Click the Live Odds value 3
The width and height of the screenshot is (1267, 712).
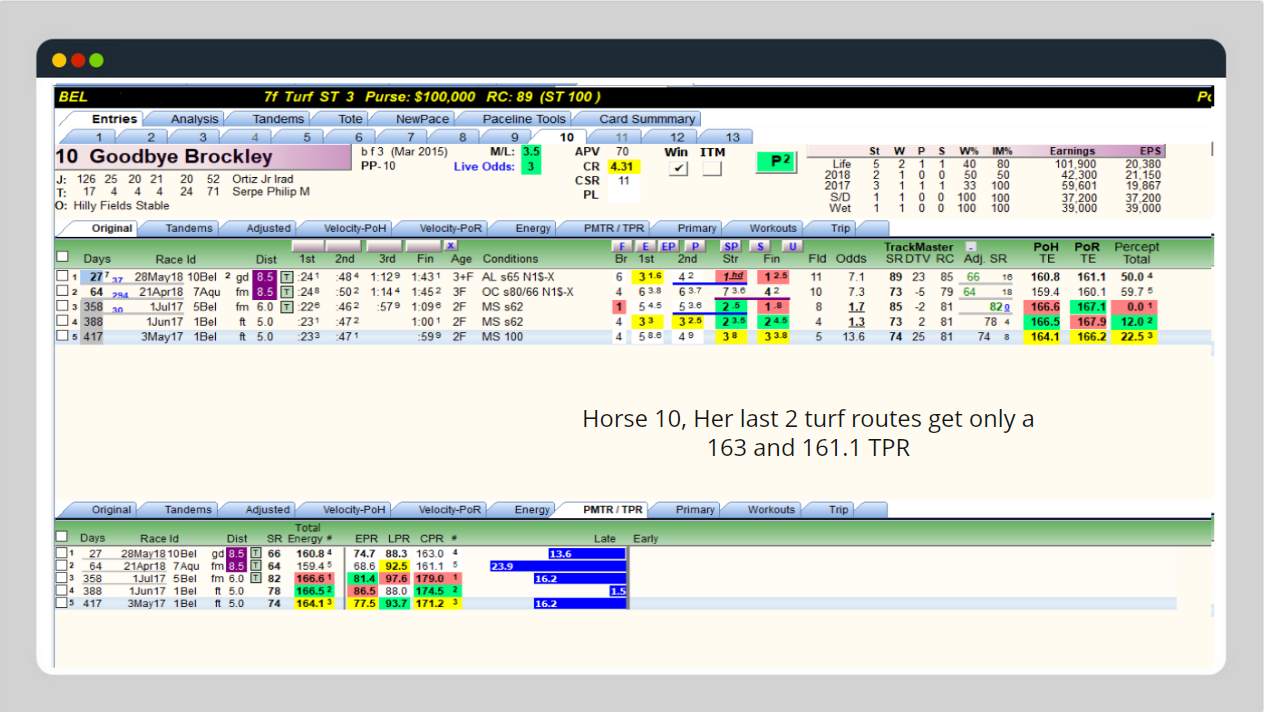coord(531,166)
